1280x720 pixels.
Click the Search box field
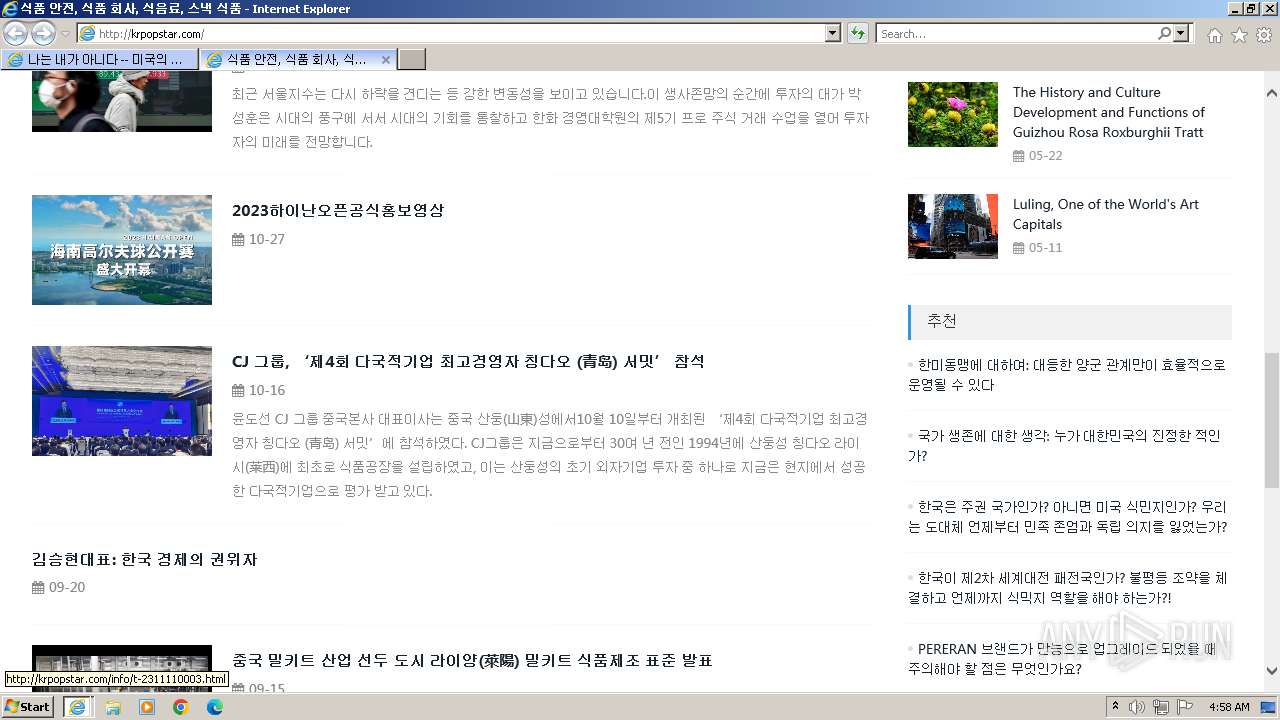(x=1016, y=34)
